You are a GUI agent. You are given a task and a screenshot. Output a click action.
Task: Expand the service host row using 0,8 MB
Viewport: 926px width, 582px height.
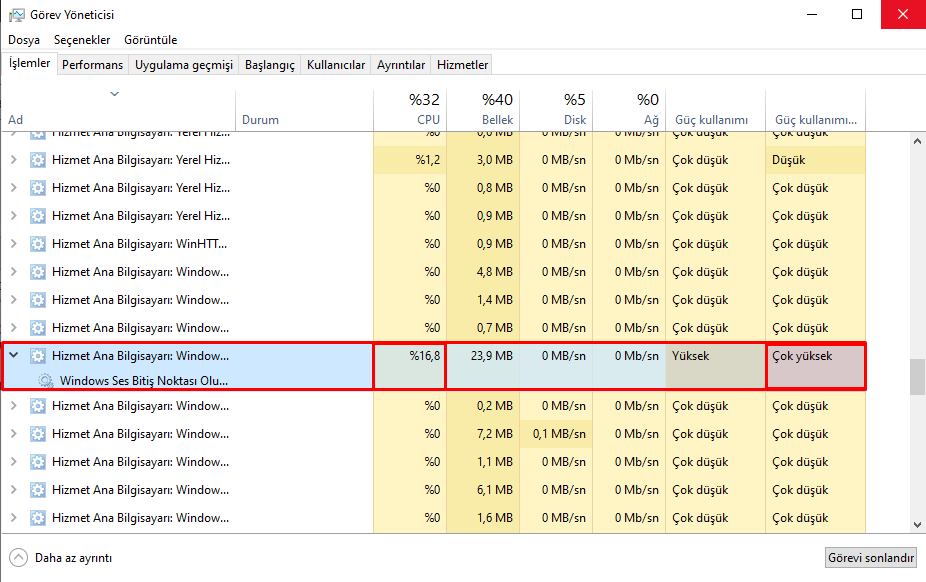coord(14,188)
